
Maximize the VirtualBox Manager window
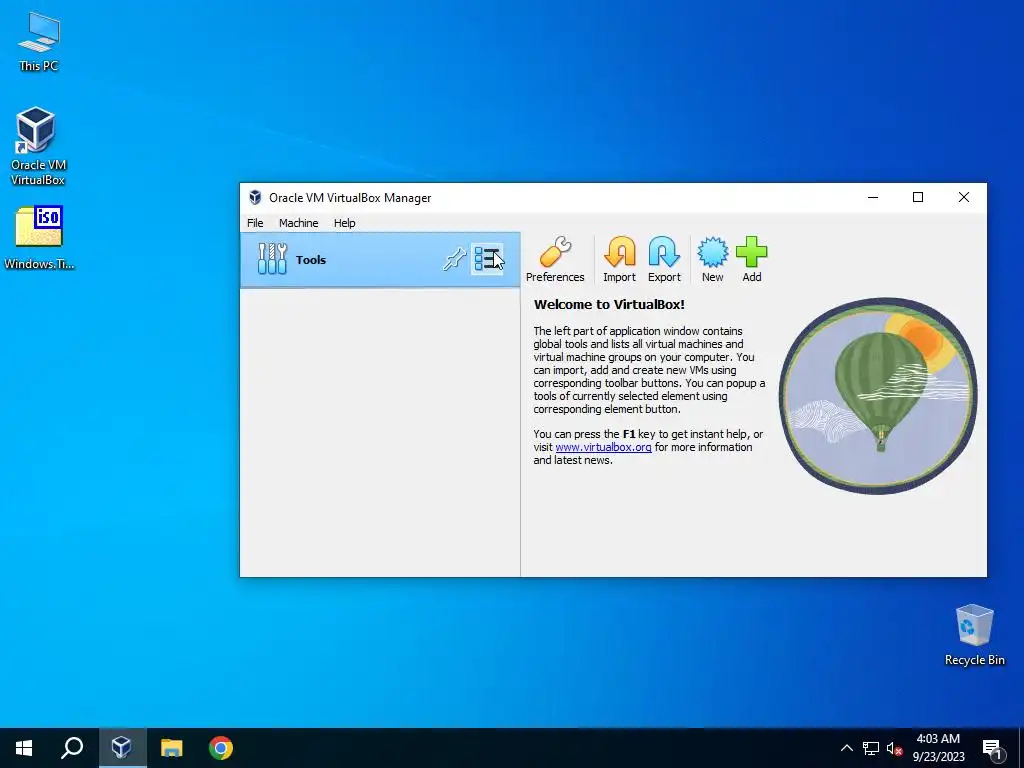tap(918, 197)
